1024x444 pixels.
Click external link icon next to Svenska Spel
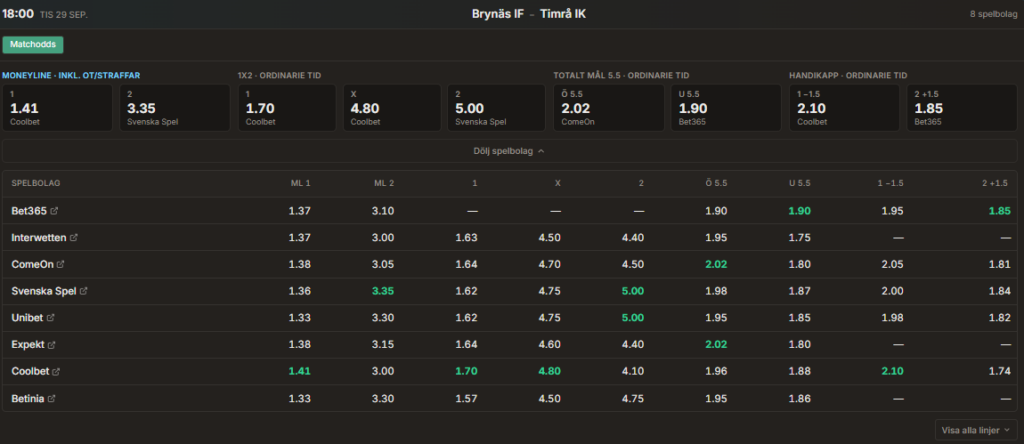click(84, 291)
